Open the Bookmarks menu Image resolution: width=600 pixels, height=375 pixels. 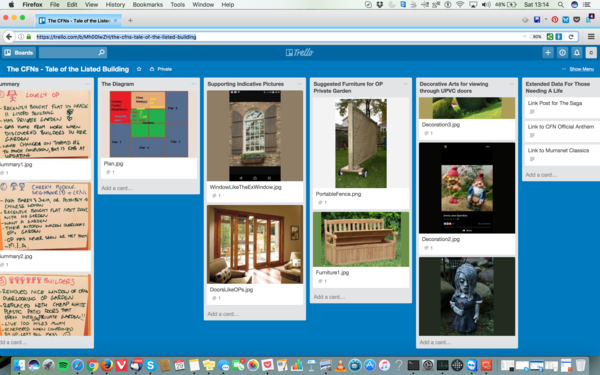click(x=148, y=5)
